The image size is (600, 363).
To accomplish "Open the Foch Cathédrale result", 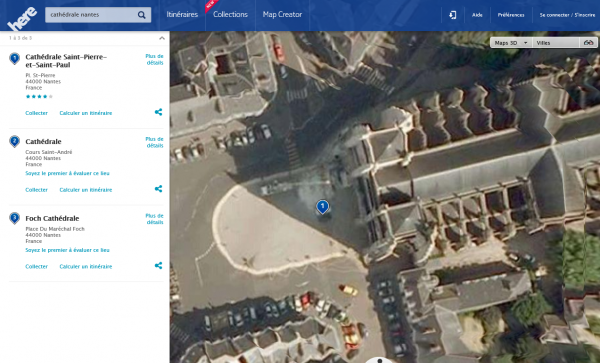I will pyautogui.click(x=52, y=218).
